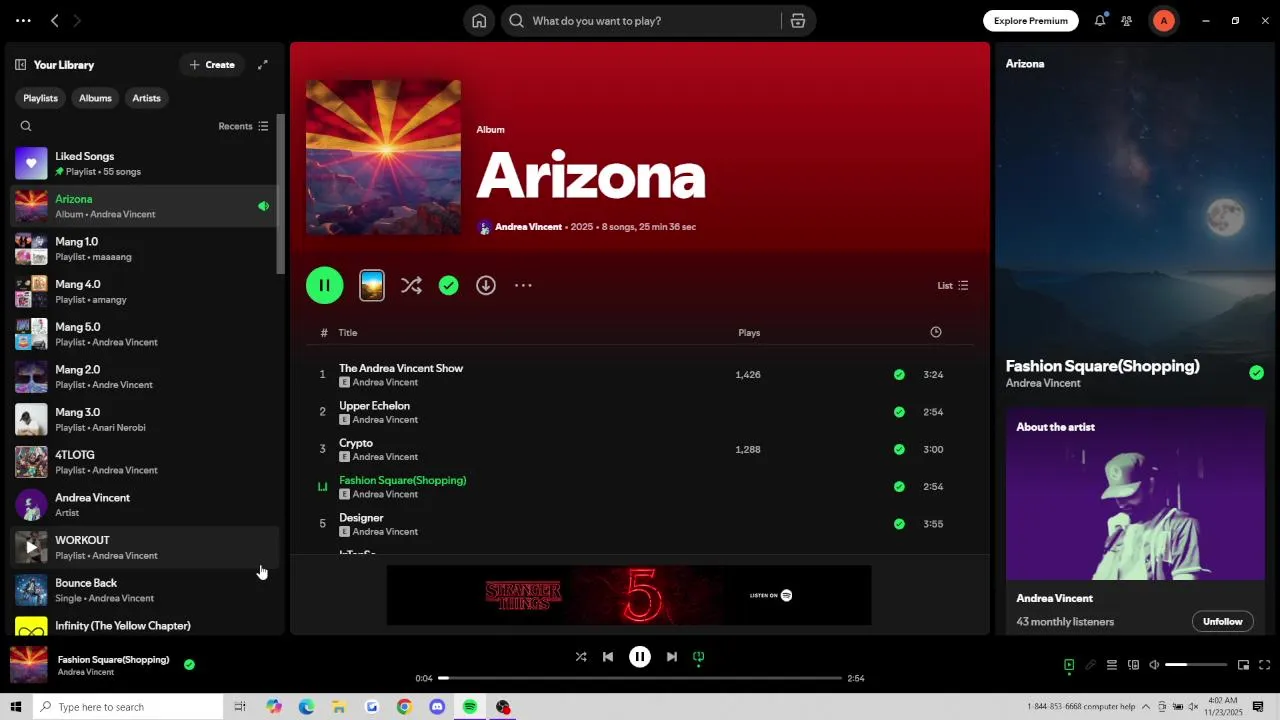Open Mang 1.0 playlist
The image size is (1280, 720).
[x=145, y=249]
